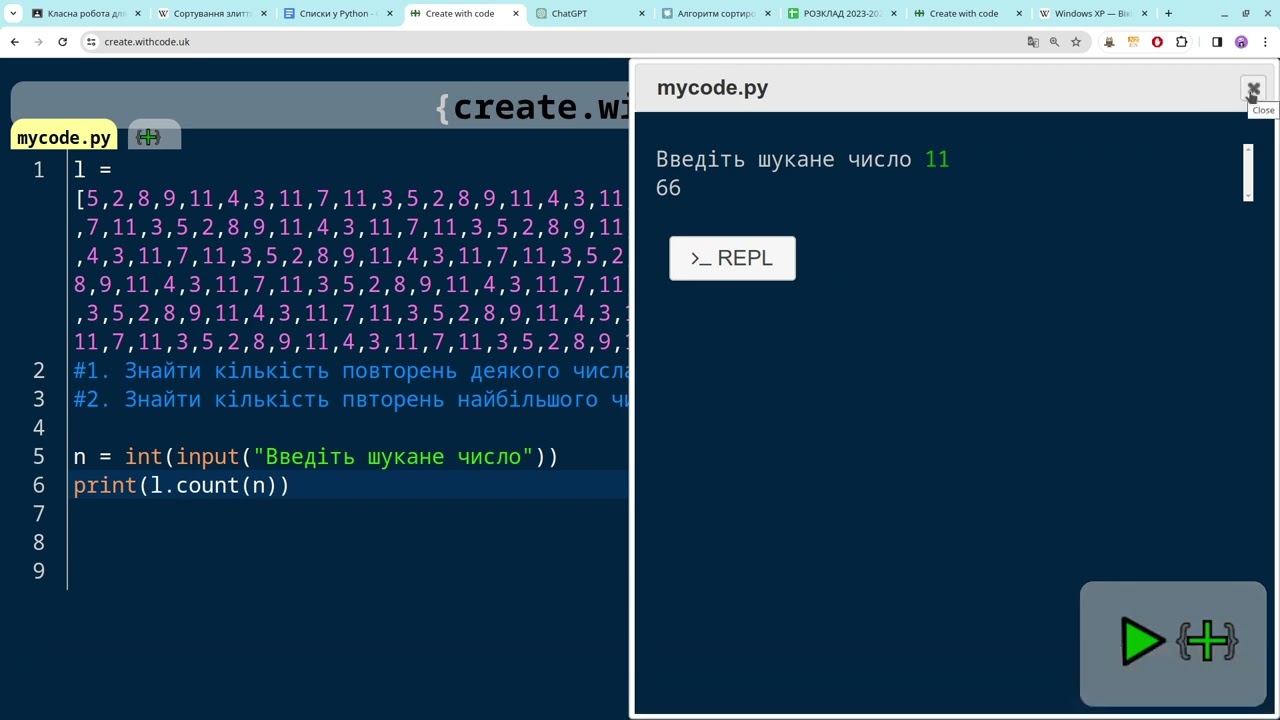Go forward in browser history

point(39,42)
